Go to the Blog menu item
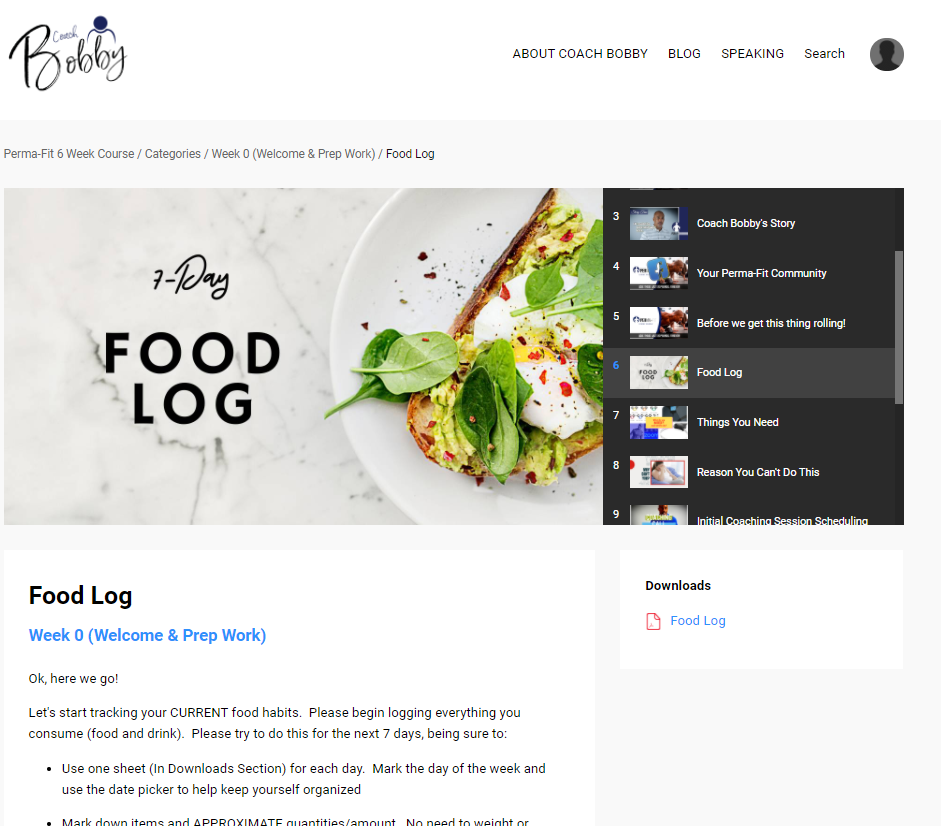941x826 pixels. click(x=684, y=53)
